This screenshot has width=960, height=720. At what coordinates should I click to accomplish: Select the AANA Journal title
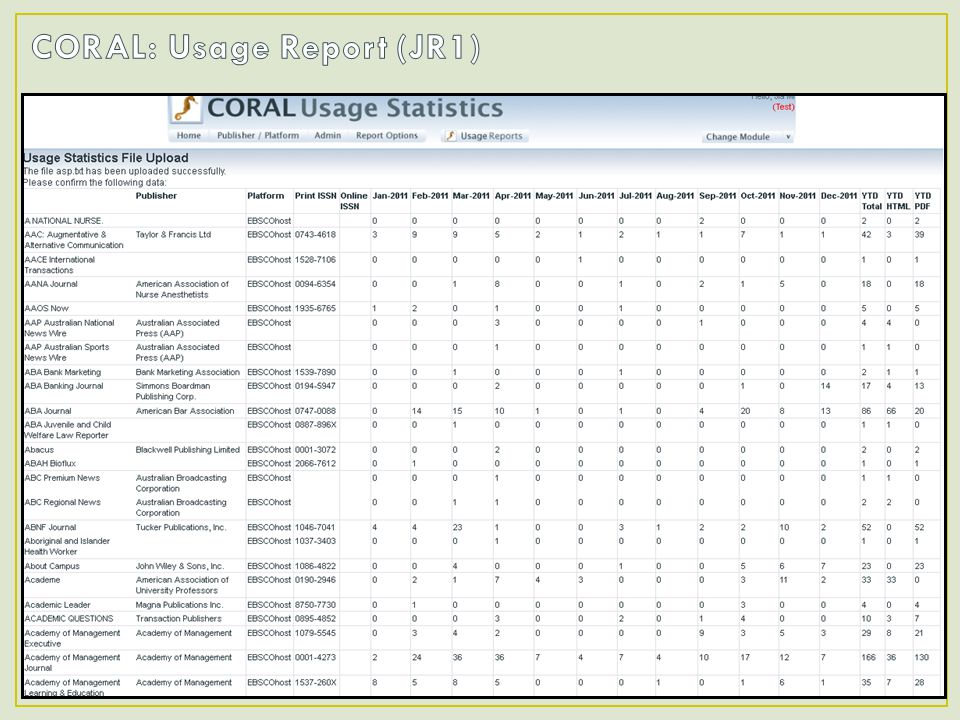51,284
